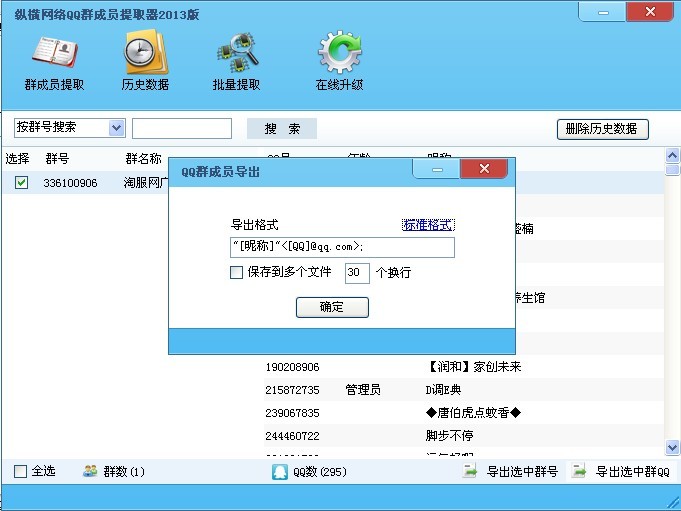Open 批量提取 magnifier icon
Image resolution: width=681 pixels, height=511 pixels.
237,53
